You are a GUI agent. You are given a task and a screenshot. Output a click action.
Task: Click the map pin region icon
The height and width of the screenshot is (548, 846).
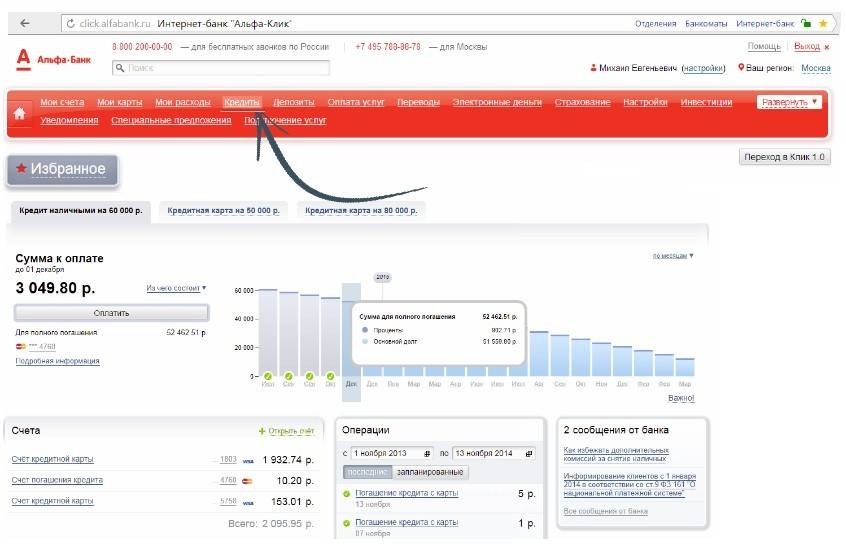(x=741, y=67)
